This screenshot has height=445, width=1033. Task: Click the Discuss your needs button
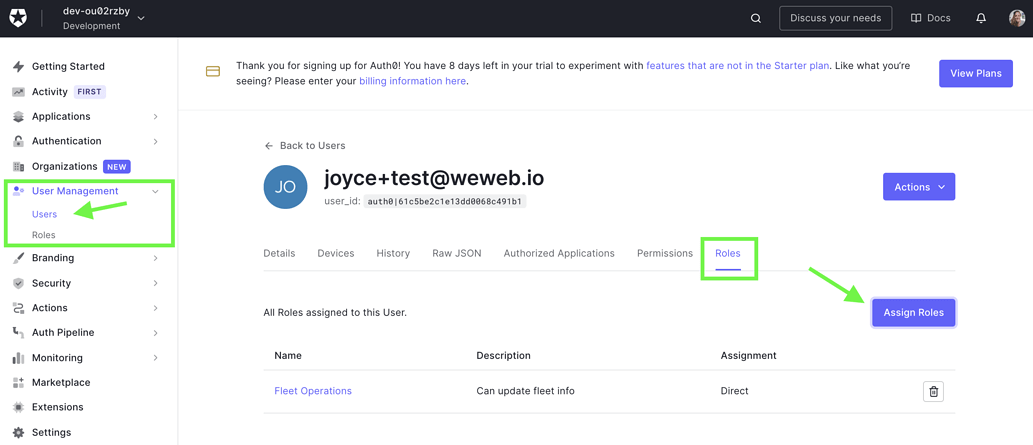click(835, 18)
